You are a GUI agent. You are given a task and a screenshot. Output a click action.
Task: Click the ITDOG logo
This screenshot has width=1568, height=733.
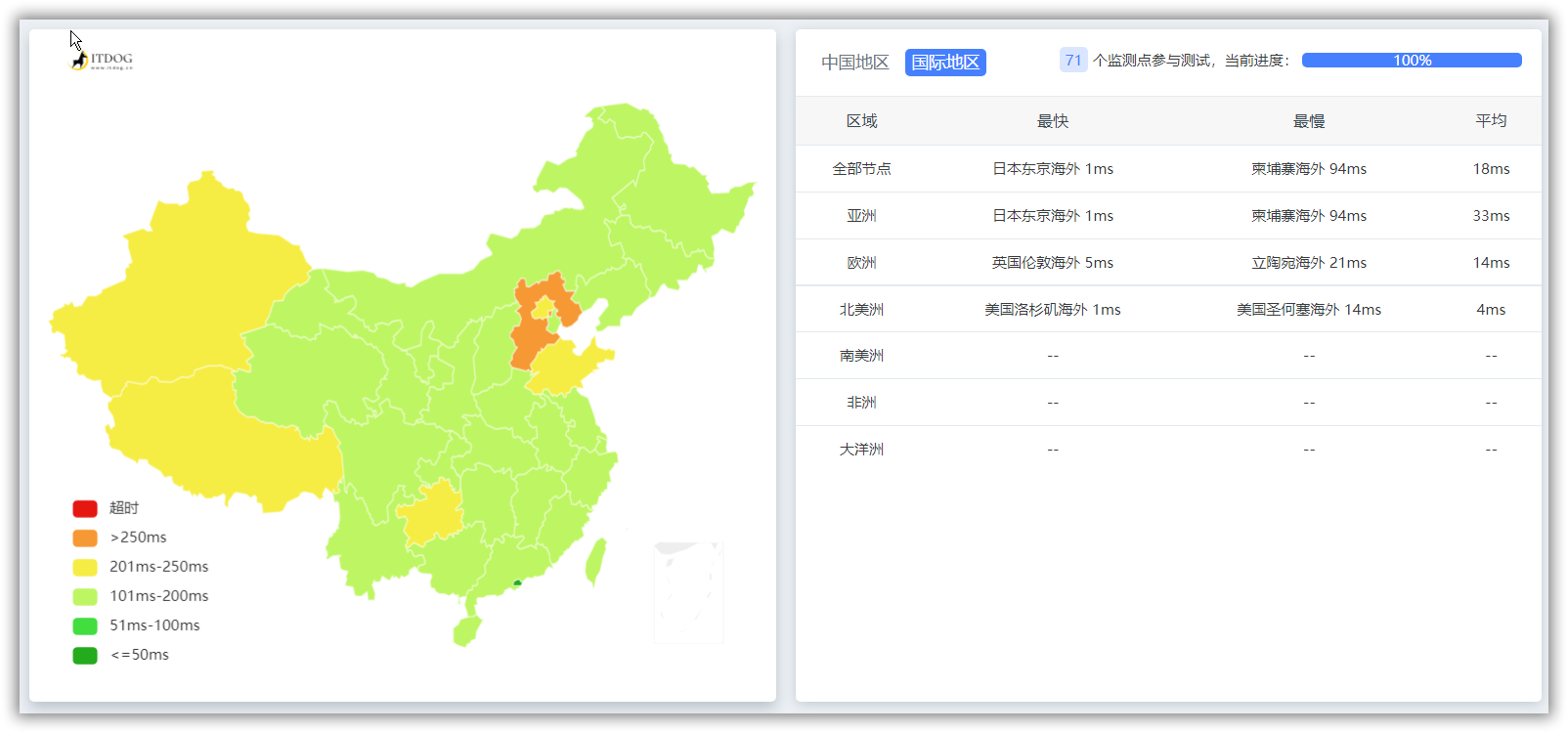[x=102, y=61]
